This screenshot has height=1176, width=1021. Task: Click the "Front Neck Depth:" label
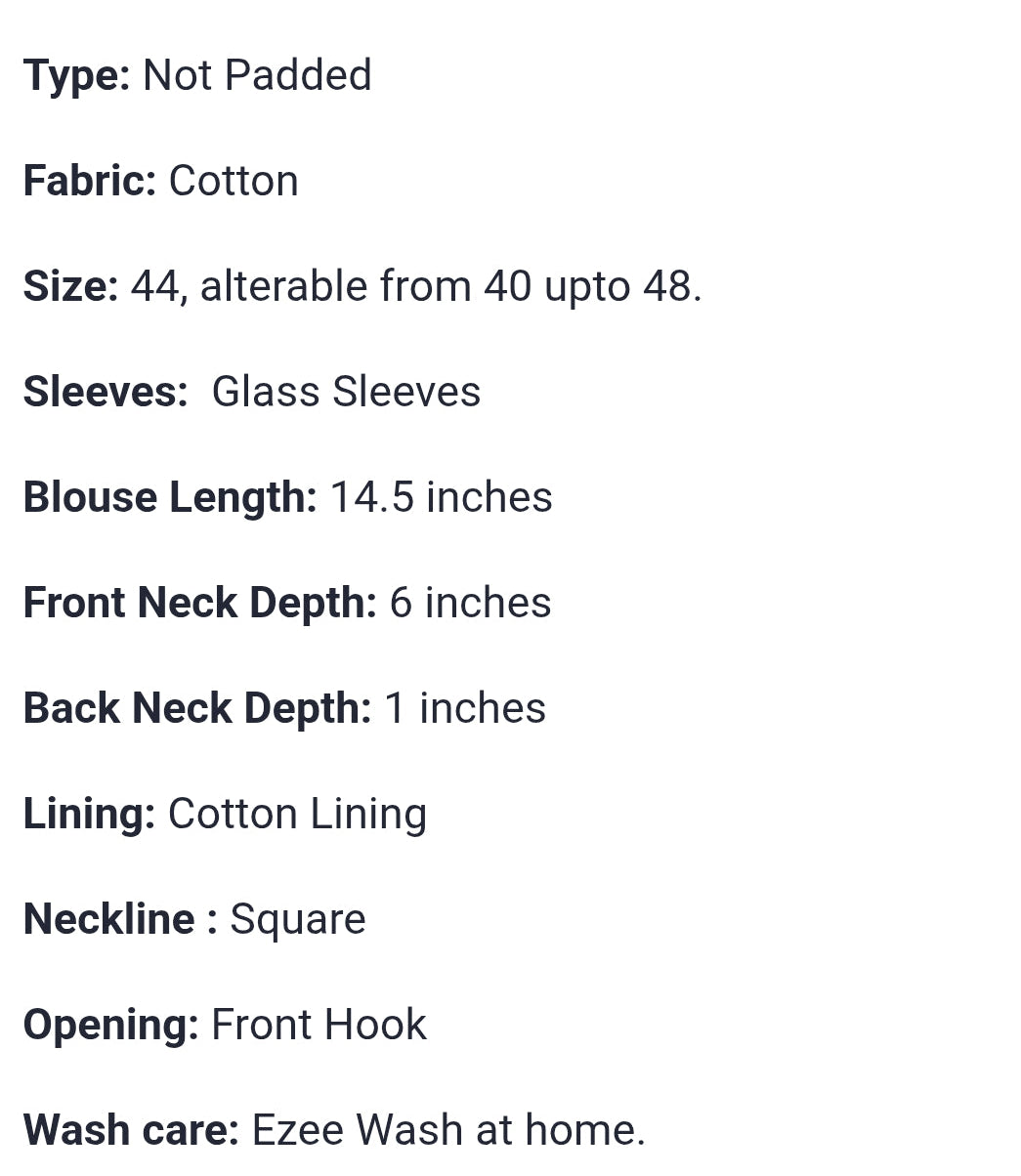pyautogui.click(x=199, y=604)
